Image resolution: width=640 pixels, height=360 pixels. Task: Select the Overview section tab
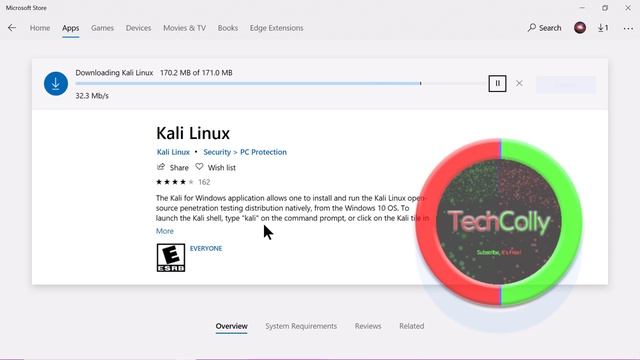pos(231,326)
